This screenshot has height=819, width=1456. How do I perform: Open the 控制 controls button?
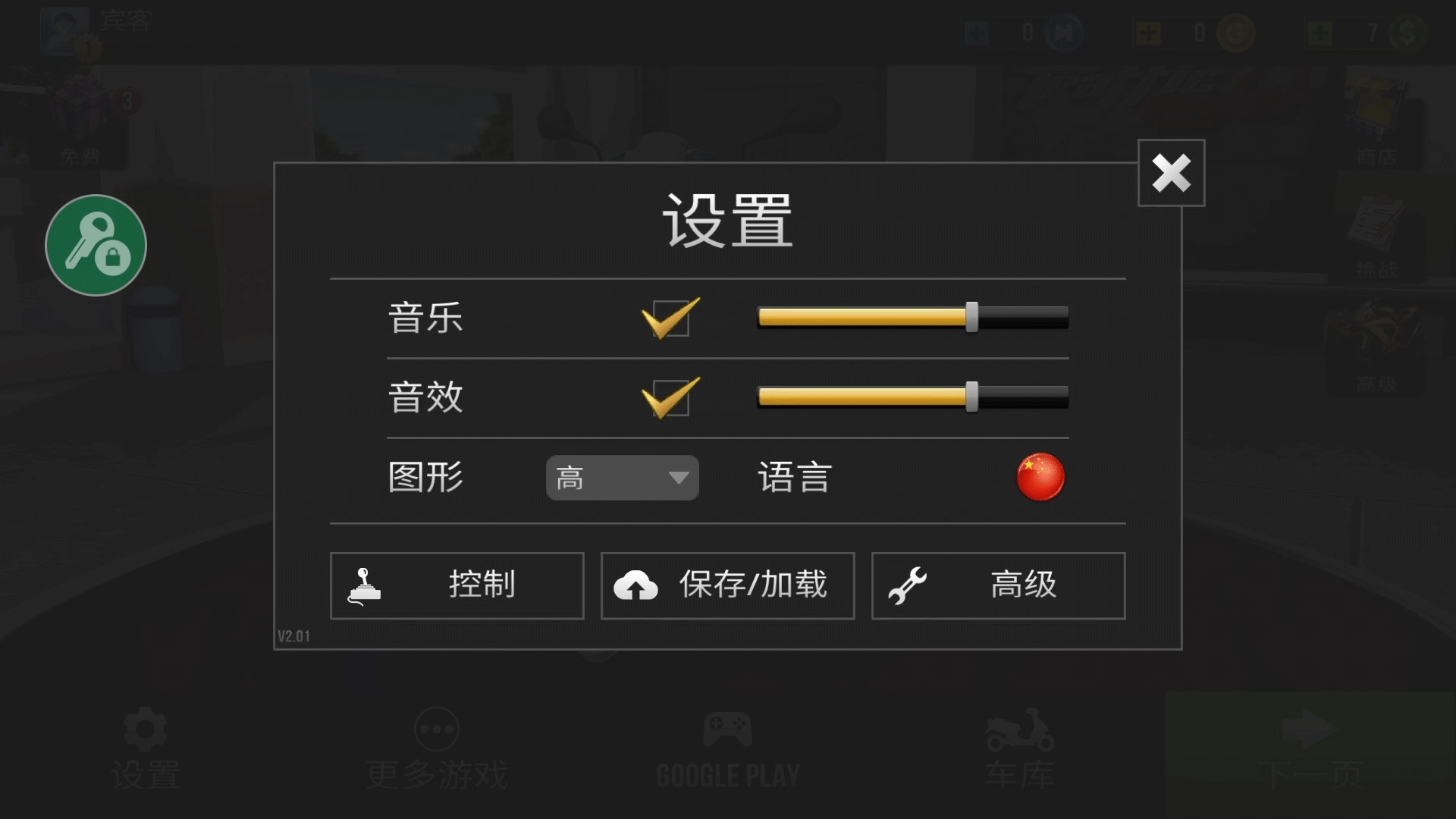[457, 585]
